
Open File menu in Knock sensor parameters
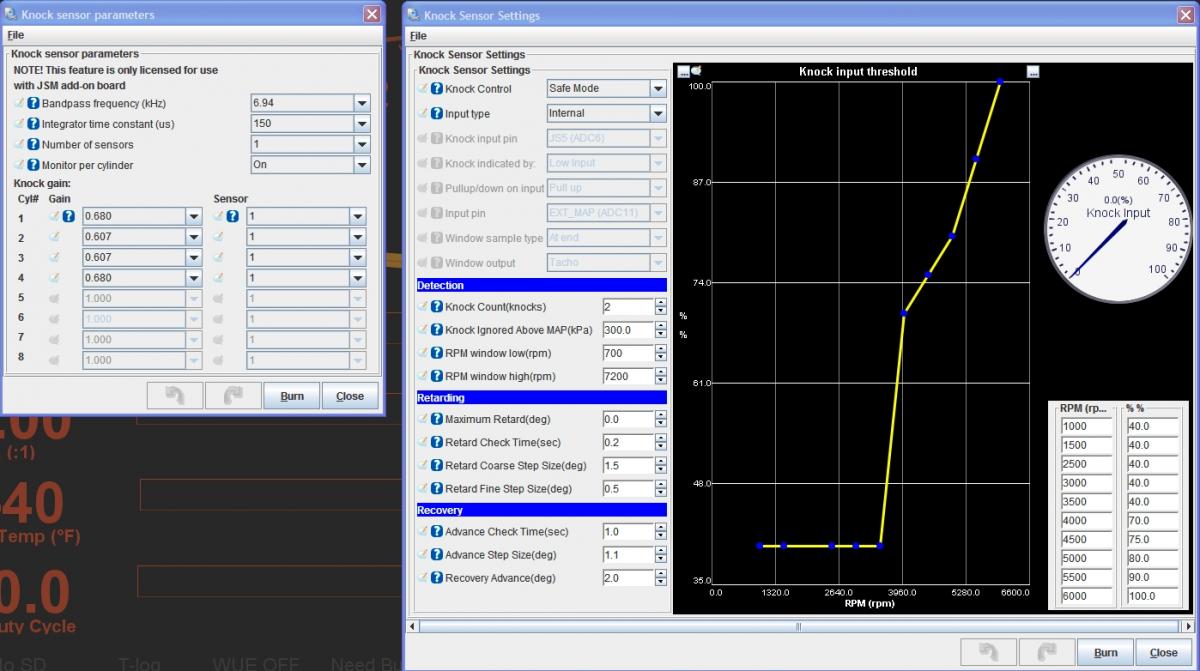(x=15, y=35)
